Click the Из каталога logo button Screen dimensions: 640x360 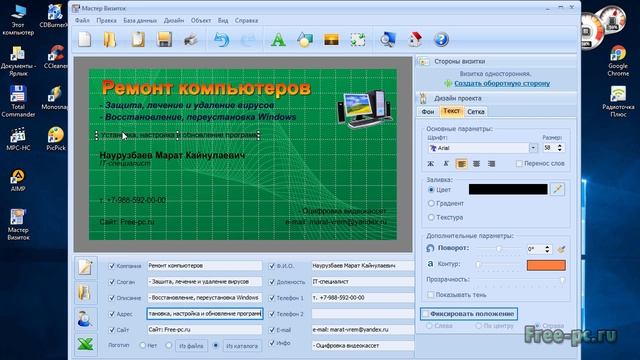point(242,346)
